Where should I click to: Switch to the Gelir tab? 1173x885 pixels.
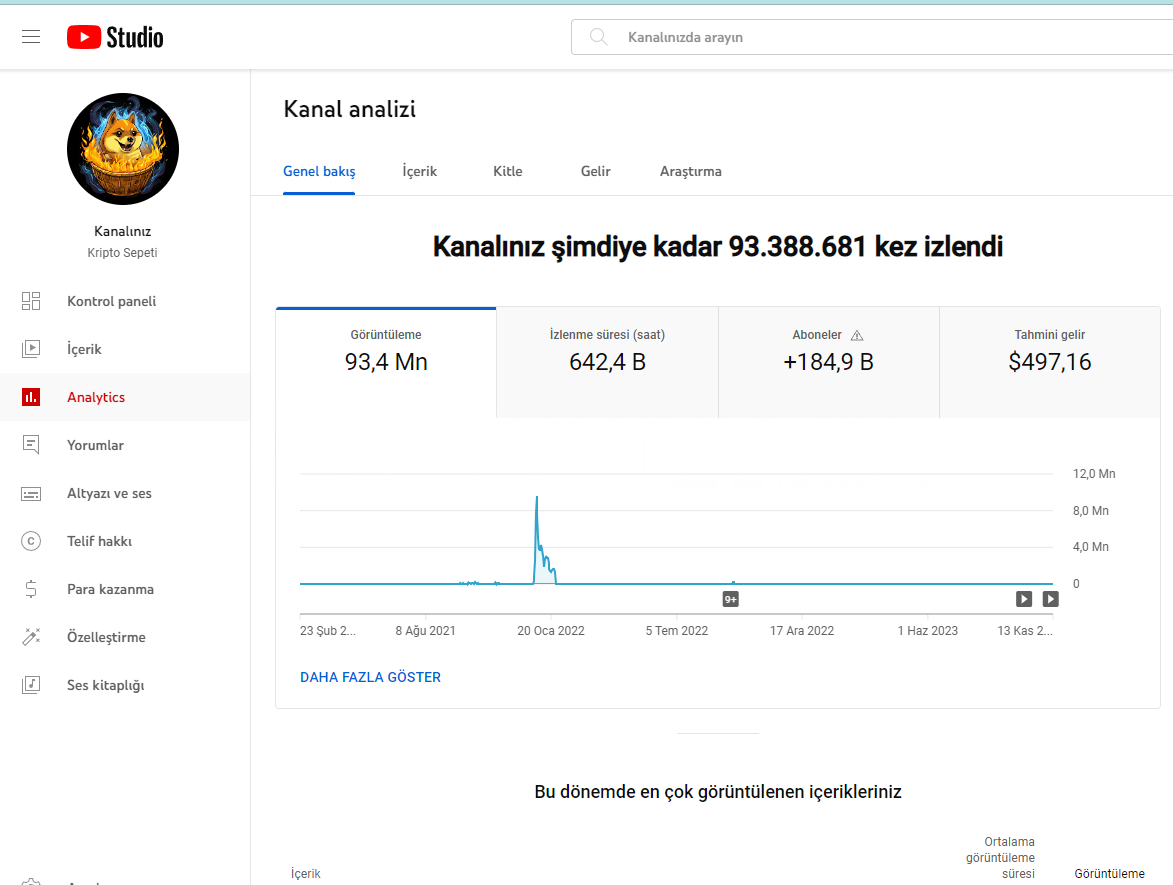click(595, 171)
